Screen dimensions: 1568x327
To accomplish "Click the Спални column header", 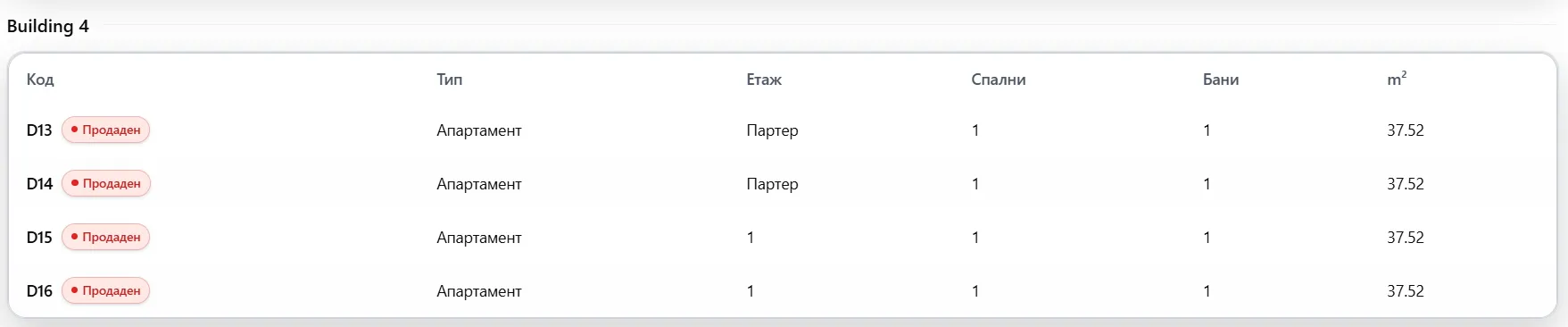I will point(998,80).
